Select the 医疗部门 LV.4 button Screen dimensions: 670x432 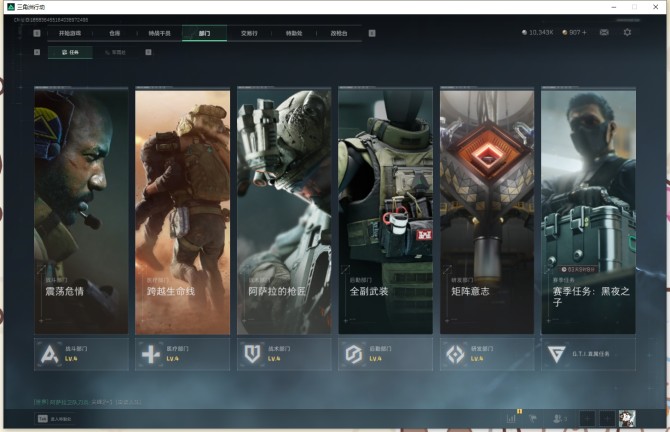point(182,354)
